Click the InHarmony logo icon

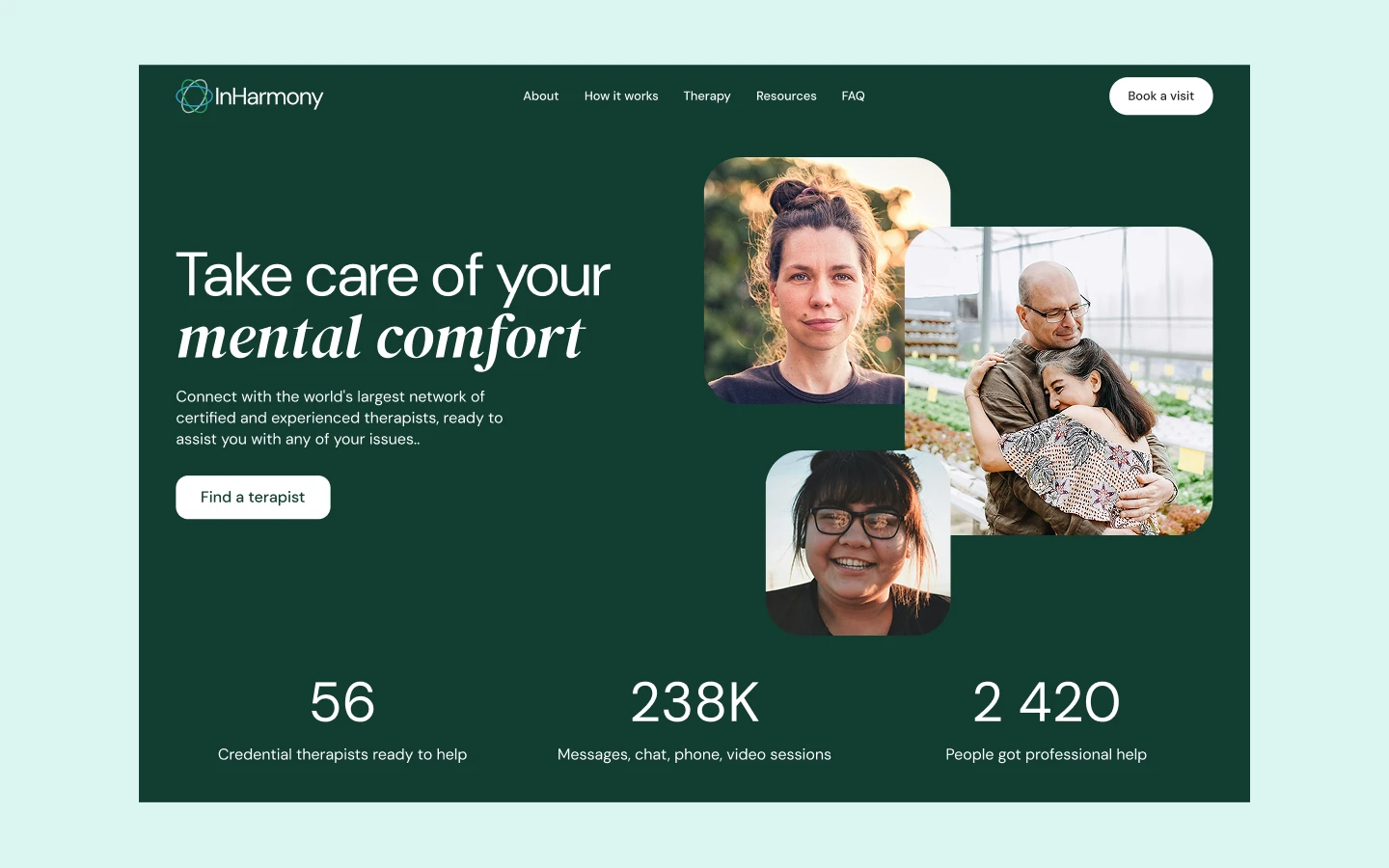point(194,96)
